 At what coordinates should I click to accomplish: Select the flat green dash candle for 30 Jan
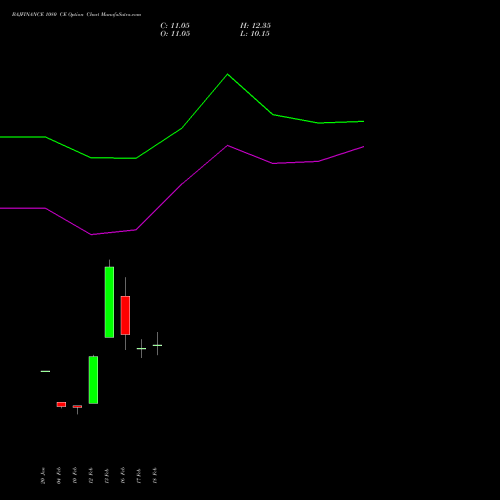[45, 371]
